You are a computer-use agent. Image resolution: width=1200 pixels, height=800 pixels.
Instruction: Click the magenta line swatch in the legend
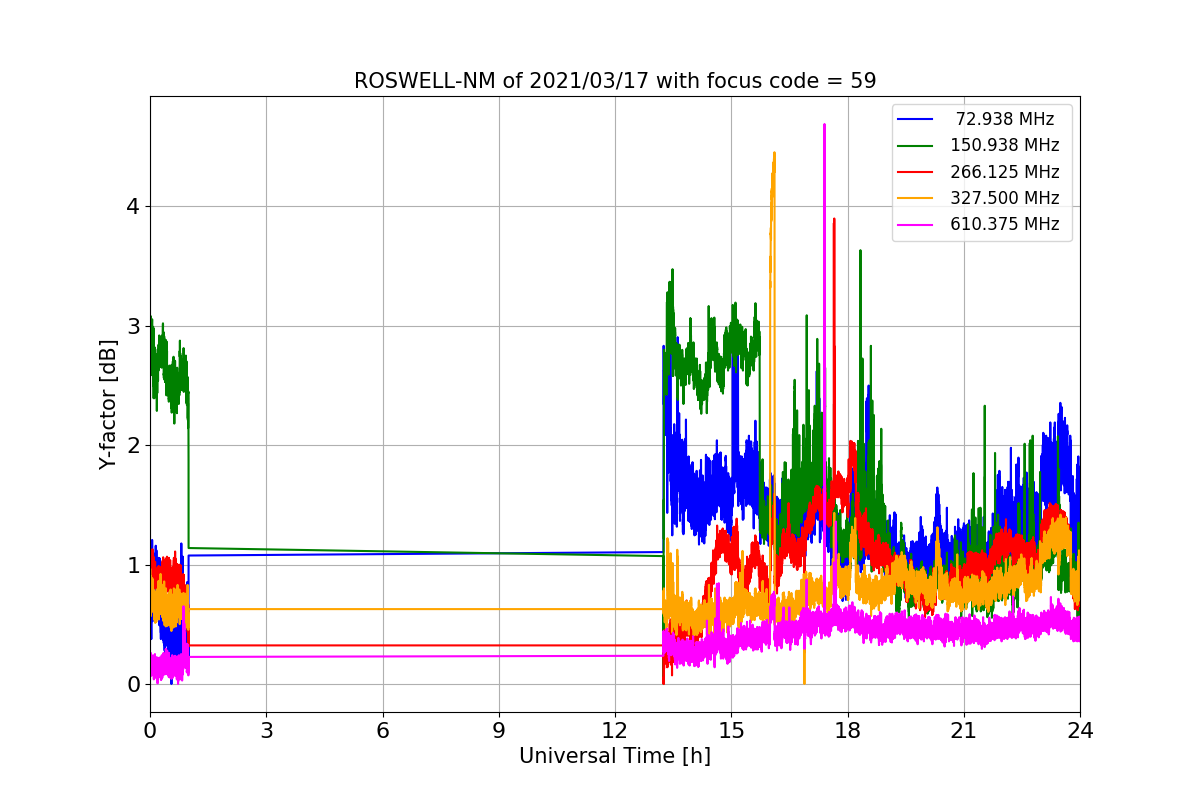tap(915, 224)
